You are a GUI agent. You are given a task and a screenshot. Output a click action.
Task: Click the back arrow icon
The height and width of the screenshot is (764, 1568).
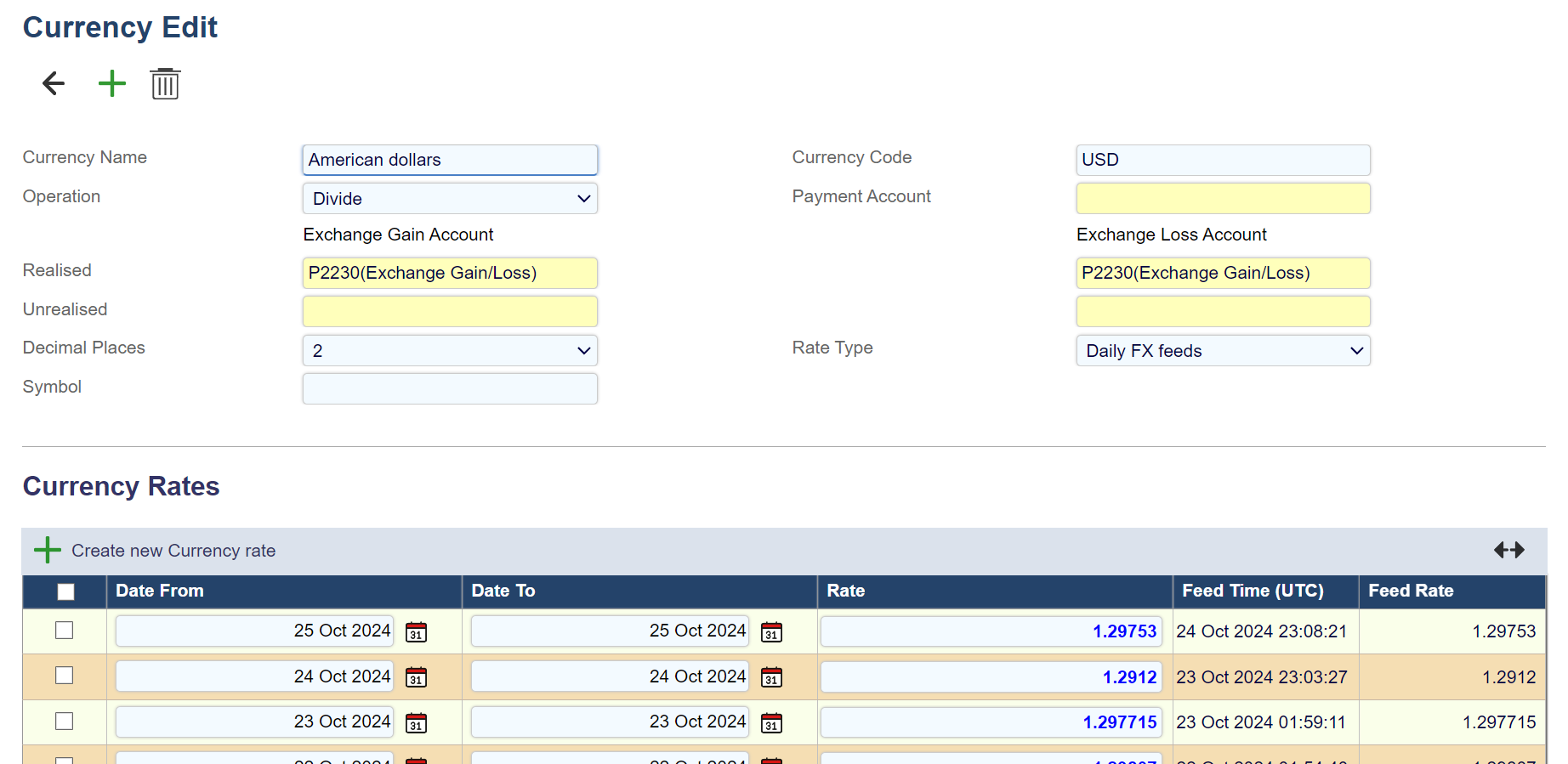[x=54, y=83]
